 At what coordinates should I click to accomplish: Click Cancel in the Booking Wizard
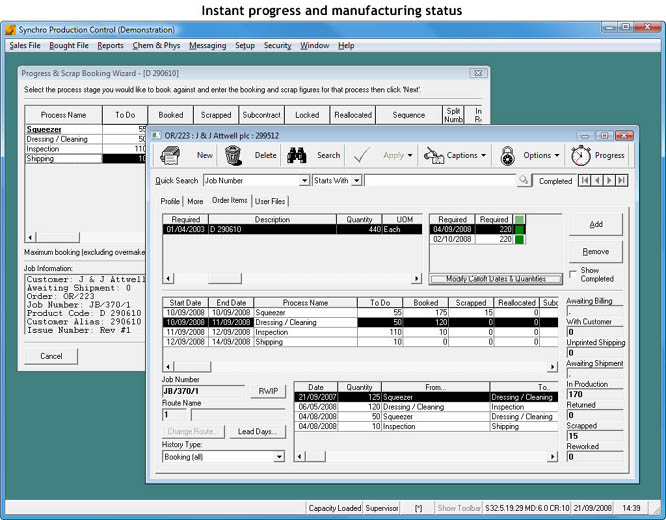tap(51, 356)
